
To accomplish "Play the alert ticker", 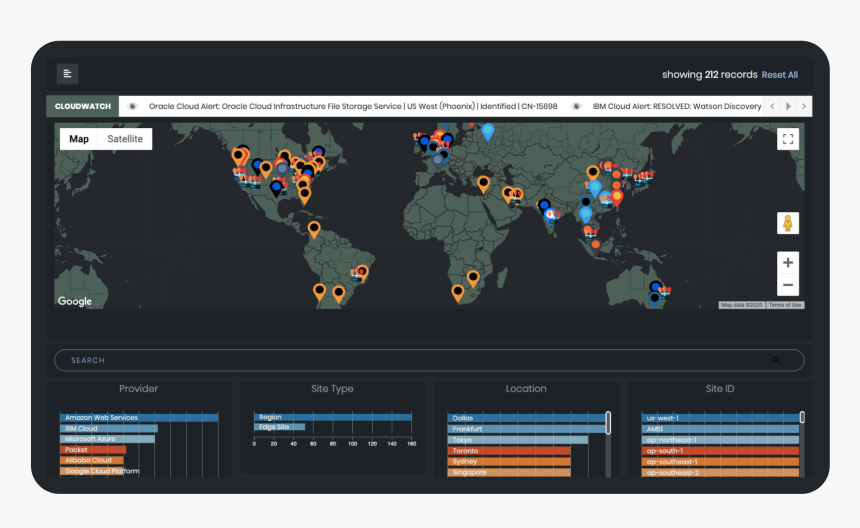I will coord(788,106).
